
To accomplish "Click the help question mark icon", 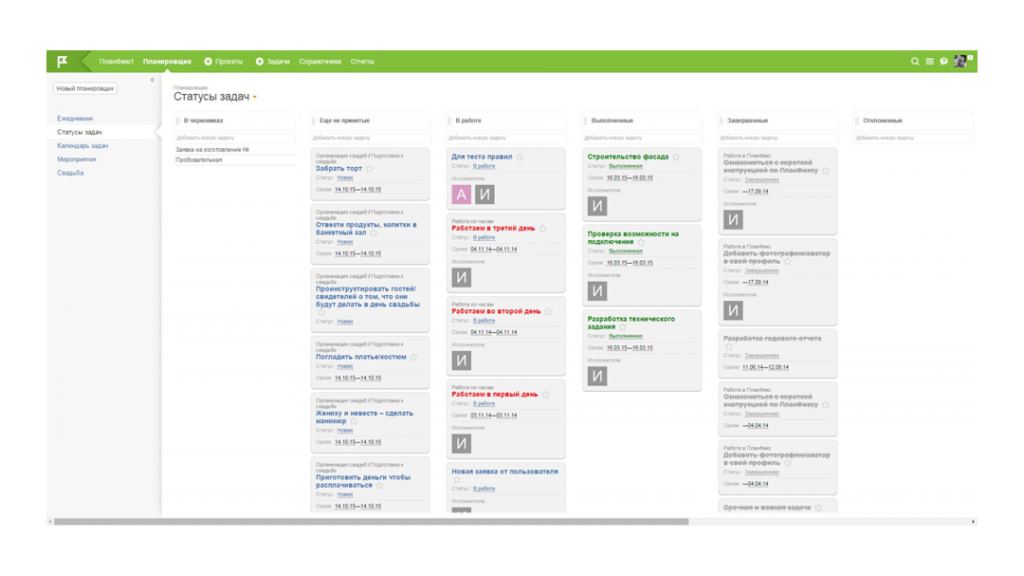I will [943, 62].
